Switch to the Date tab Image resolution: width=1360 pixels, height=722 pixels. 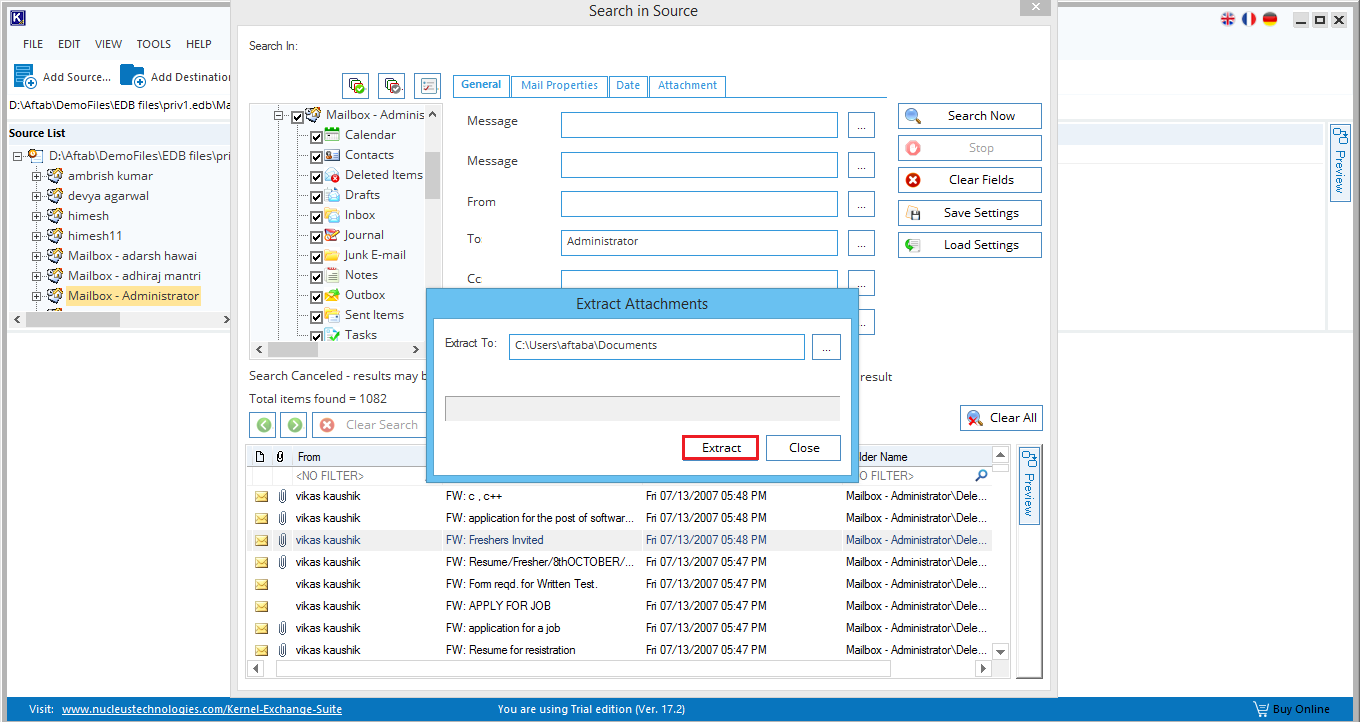click(628, 86)
